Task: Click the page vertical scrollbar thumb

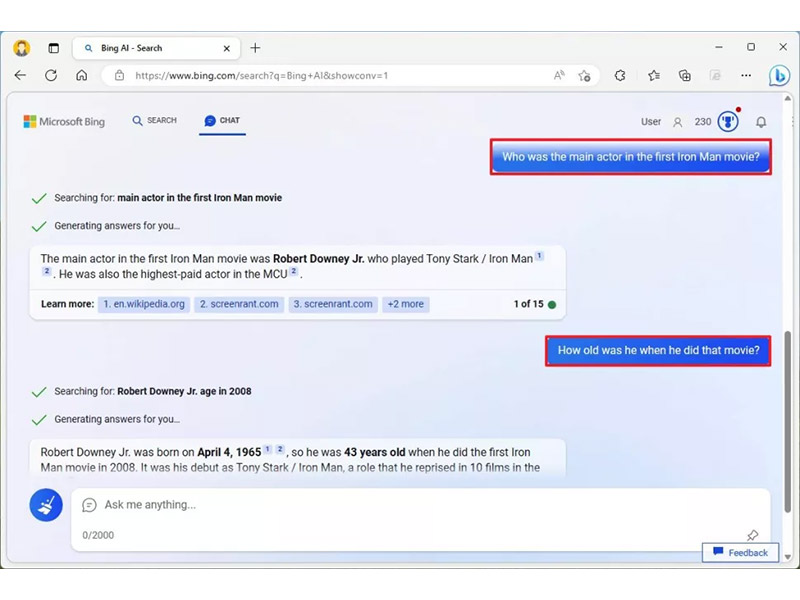Action: (788, 421)
